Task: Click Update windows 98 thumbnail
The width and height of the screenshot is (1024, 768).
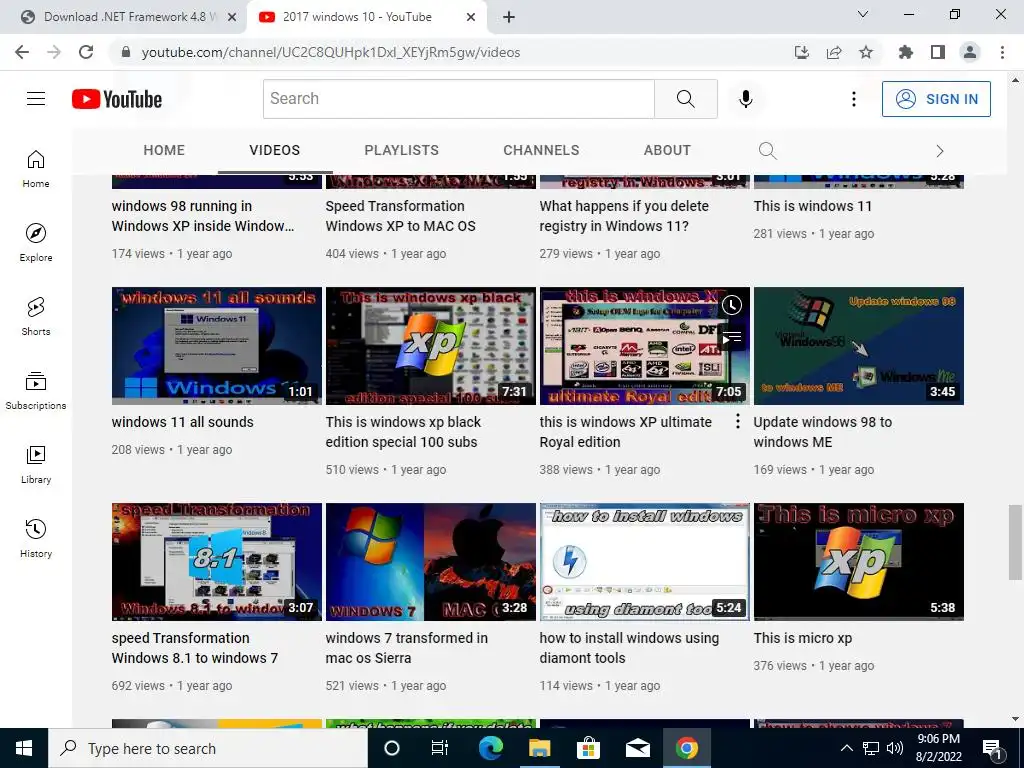Action: tap(858, 346)
